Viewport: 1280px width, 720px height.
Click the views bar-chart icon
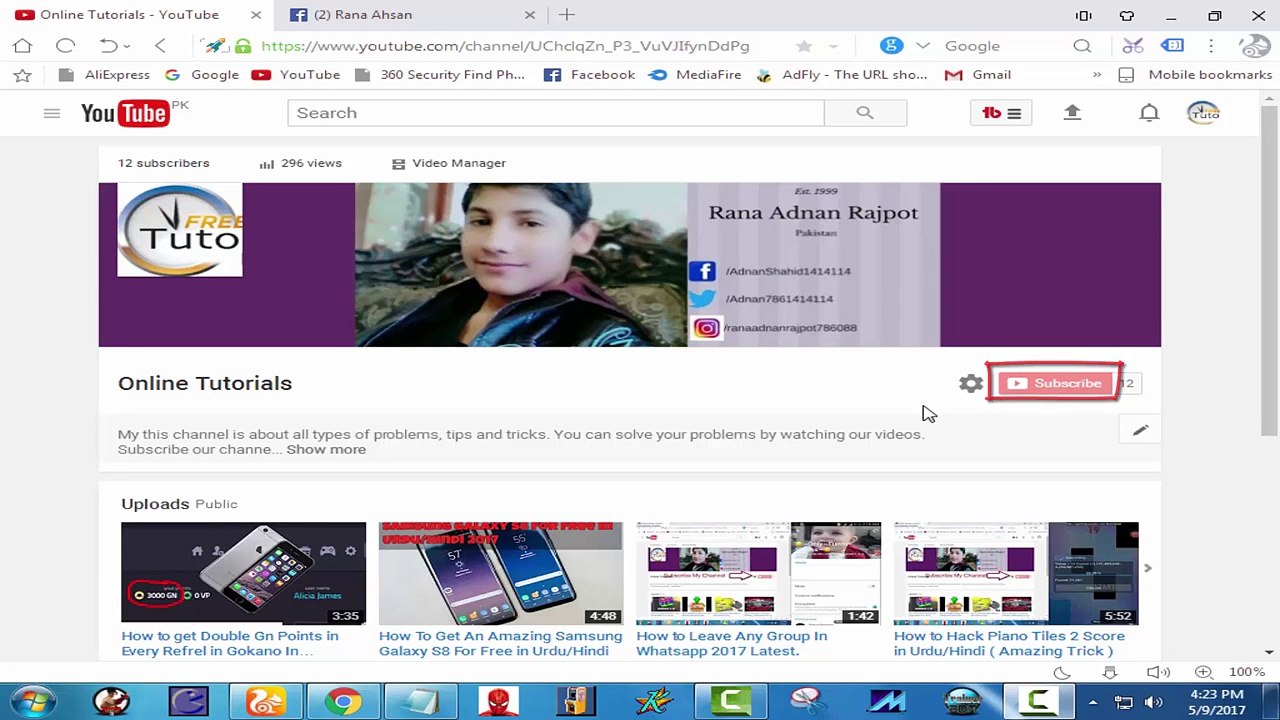(267, 163)
